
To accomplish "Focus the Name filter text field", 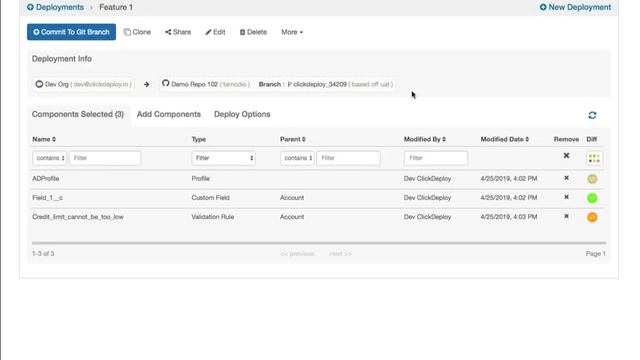I will click(105, 158).
